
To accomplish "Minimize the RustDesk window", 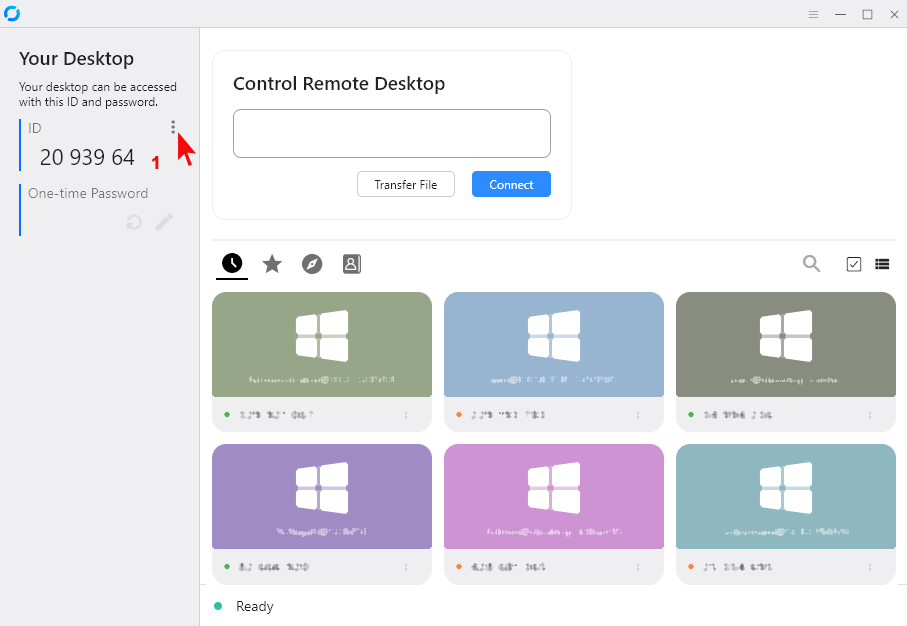I will (x=840, y=14).
